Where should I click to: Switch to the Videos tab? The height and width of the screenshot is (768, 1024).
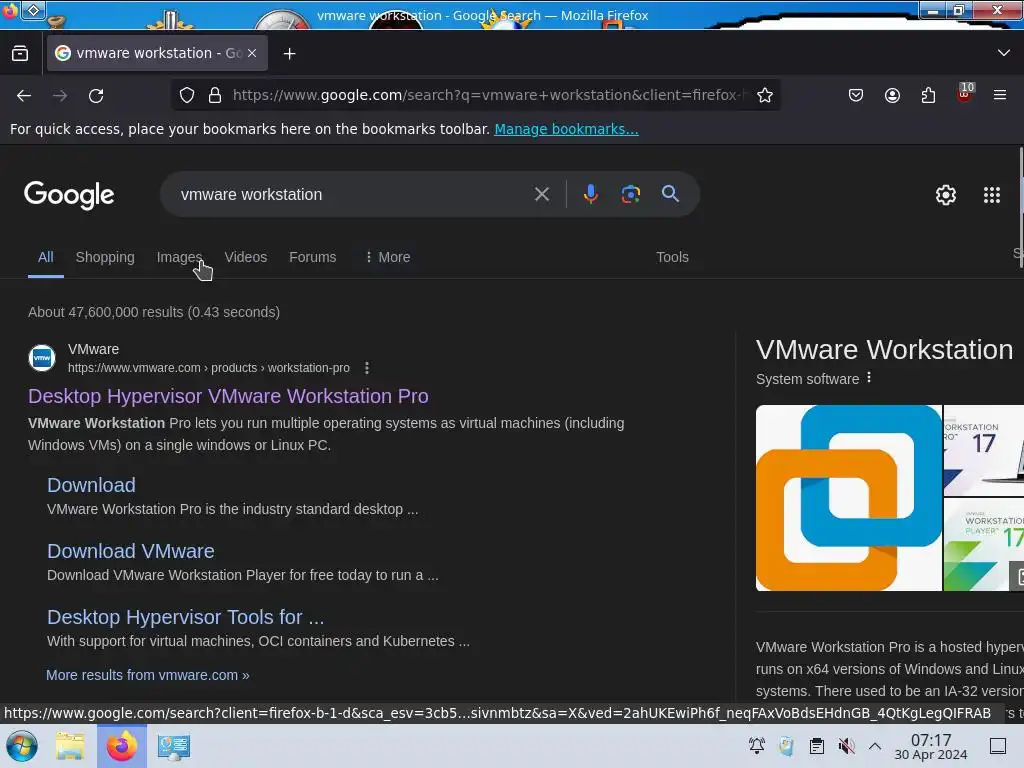tap(246, 257)
